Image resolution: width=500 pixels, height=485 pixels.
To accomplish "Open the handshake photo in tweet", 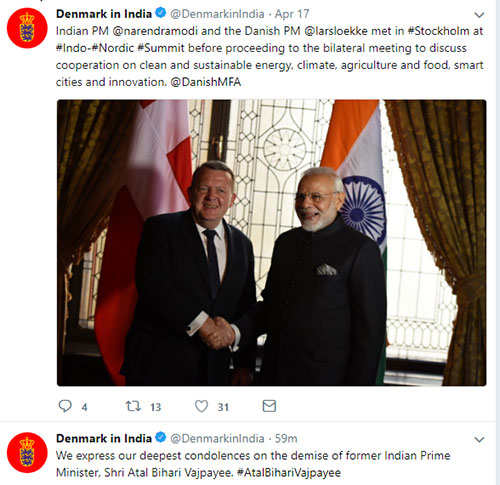I will click(x=271, y=243).
